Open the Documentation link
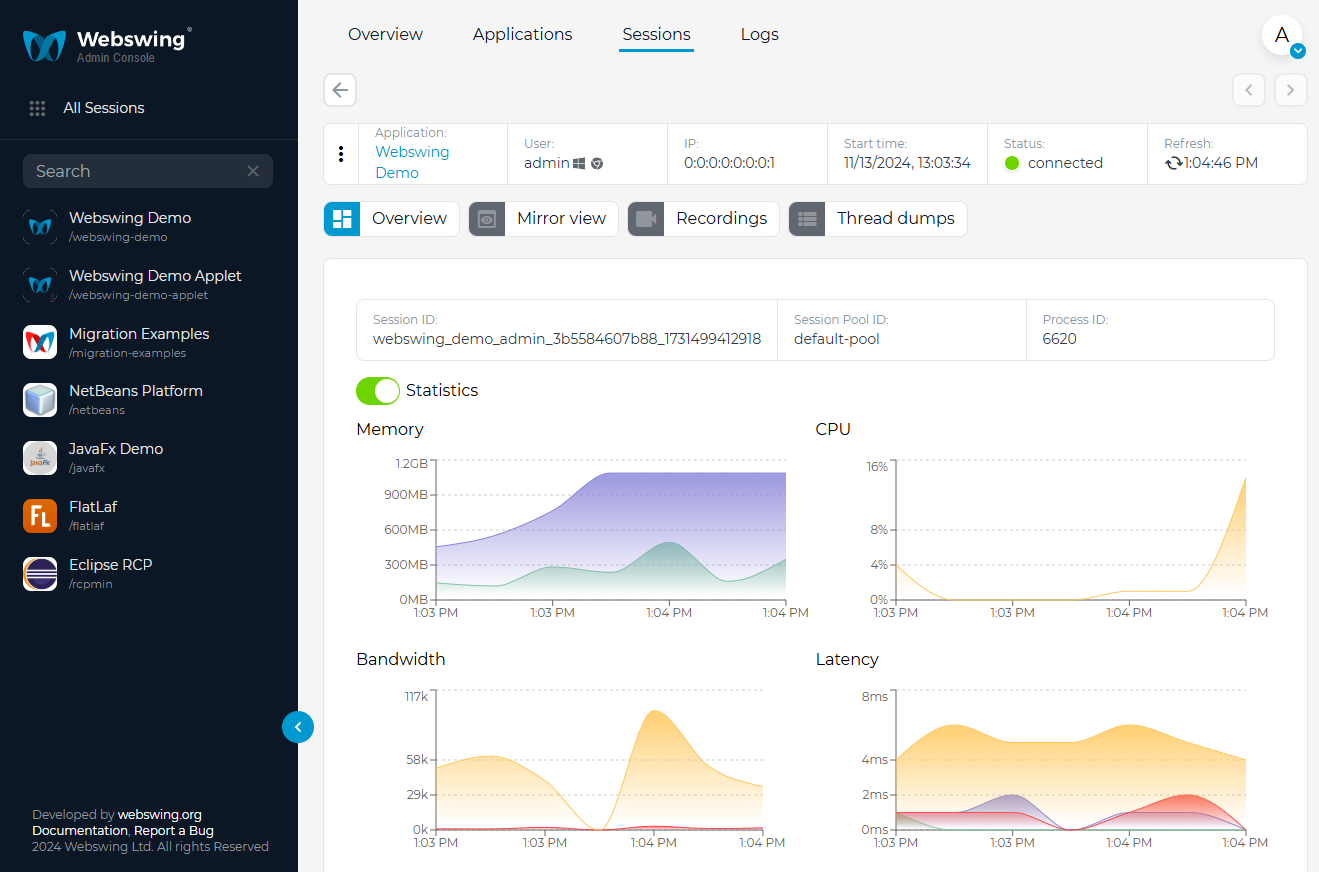Image resolution: width=1319 pixels, height=872 pixels. pyautogui.click(x=80, y=831)
